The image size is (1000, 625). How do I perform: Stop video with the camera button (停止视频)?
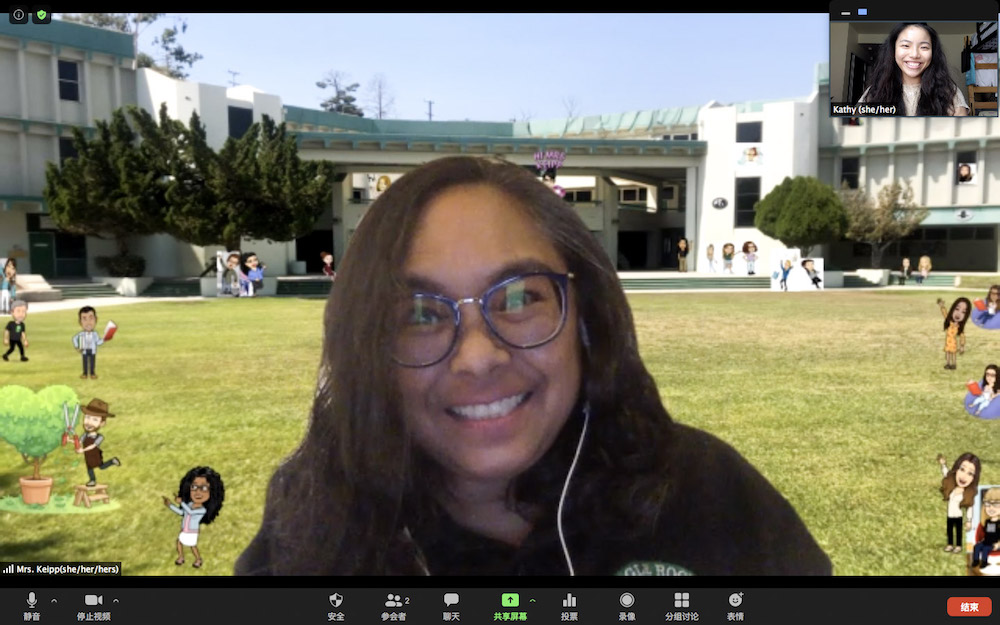pyautogui.click(x=93, y=604)
